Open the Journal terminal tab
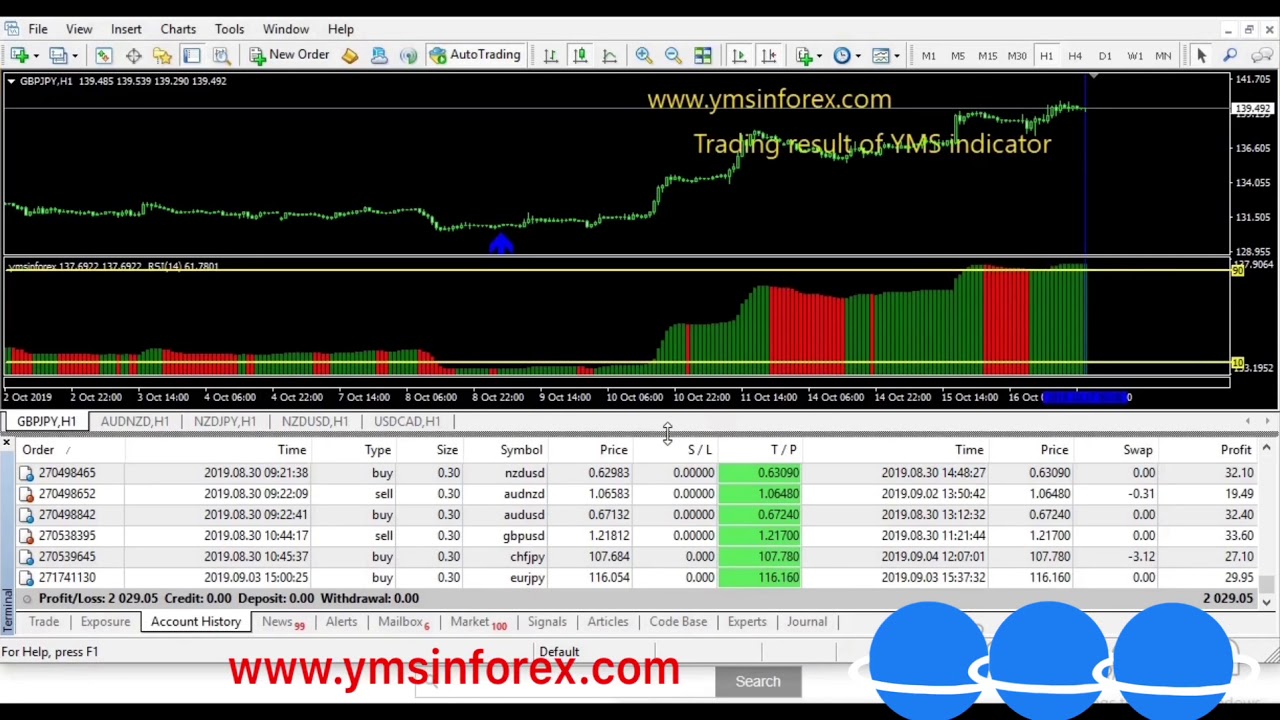This screenshot has height=720, width=1280. (x=806, y=622)
